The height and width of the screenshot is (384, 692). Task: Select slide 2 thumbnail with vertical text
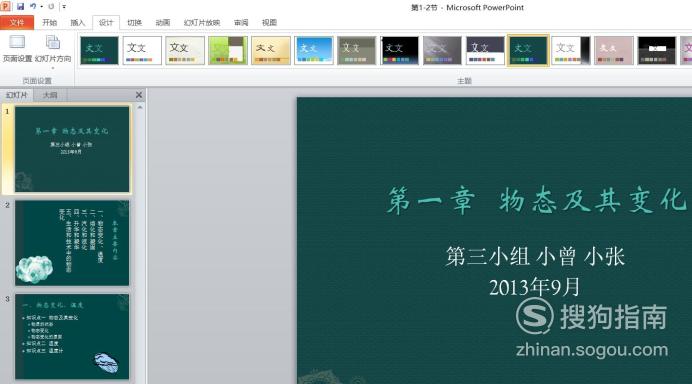72,243
